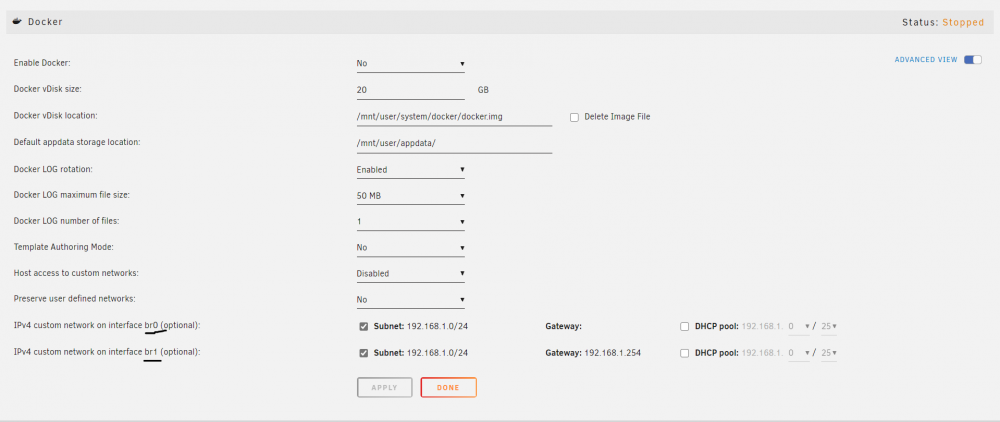Open the LOG number of files dropdown
This screenshot has width=1000, height=422.
tap(411, 222)
